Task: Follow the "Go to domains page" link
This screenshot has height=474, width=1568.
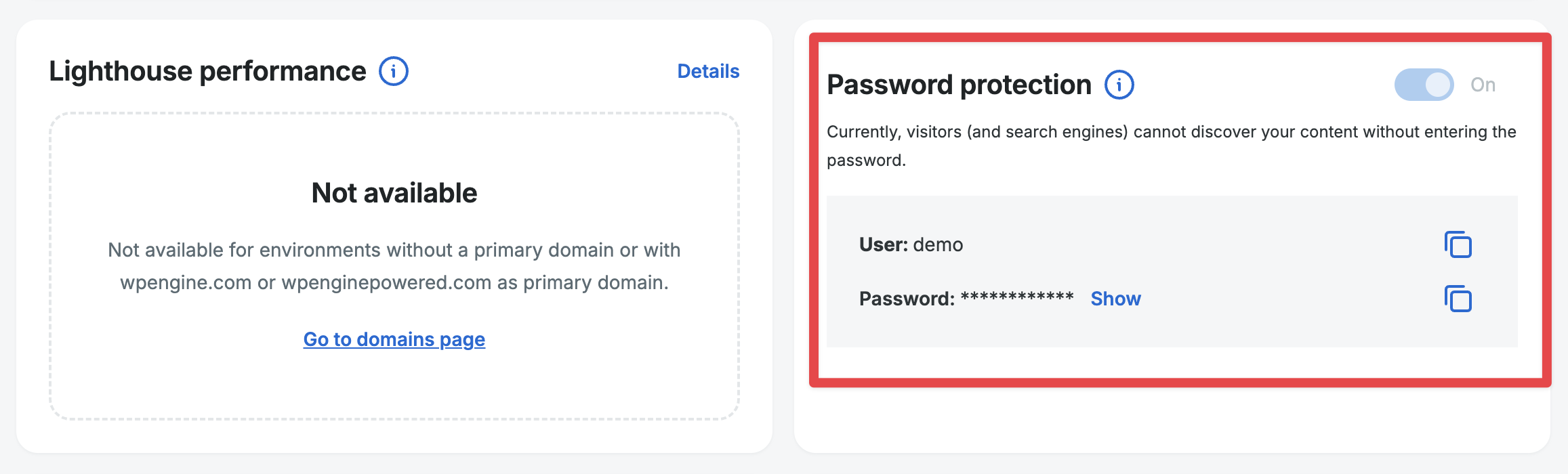Action: coord(394,339)
